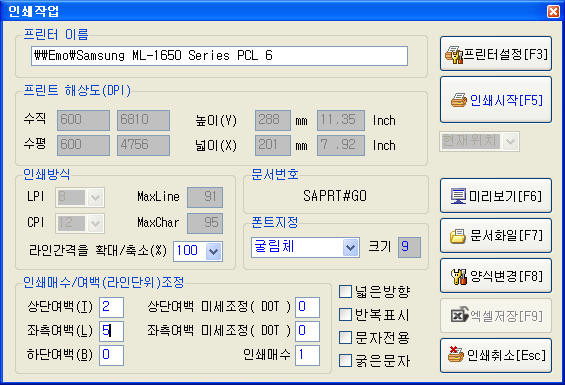The width and height of the screenshot is (565, 385).
Task: Click the 높이(Y) mm field showing 288
Action: coord(273,120)
